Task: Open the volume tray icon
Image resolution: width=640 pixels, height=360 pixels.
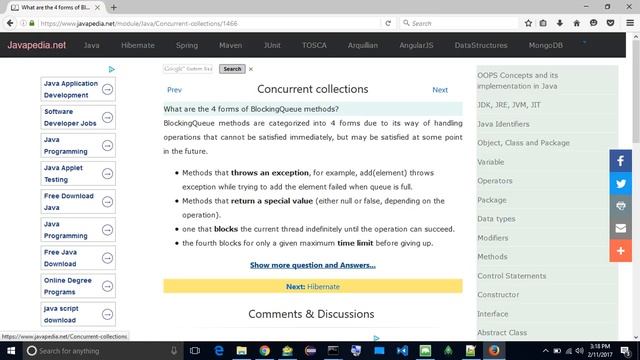Action: pyautogui.click(x=579, y=351)
